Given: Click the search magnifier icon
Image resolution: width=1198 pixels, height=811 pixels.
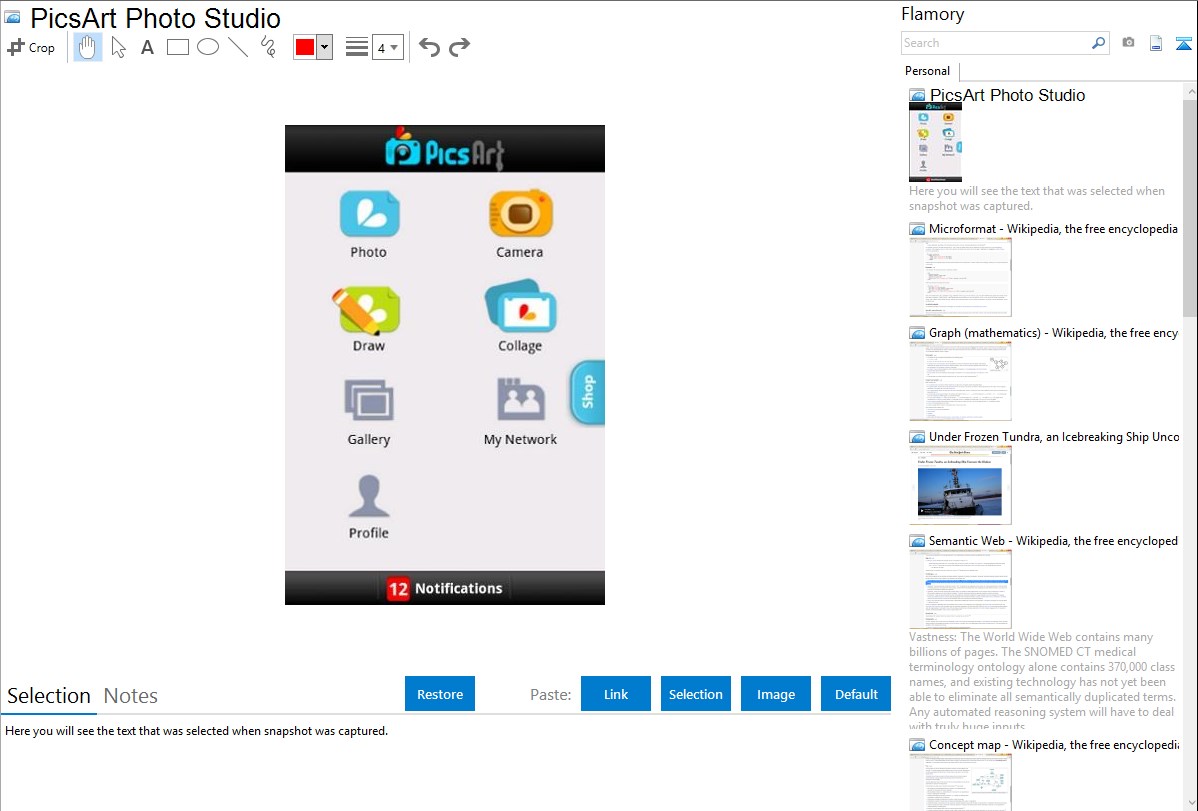Looking at the screenshot, I should click(x=1098, y=43).
